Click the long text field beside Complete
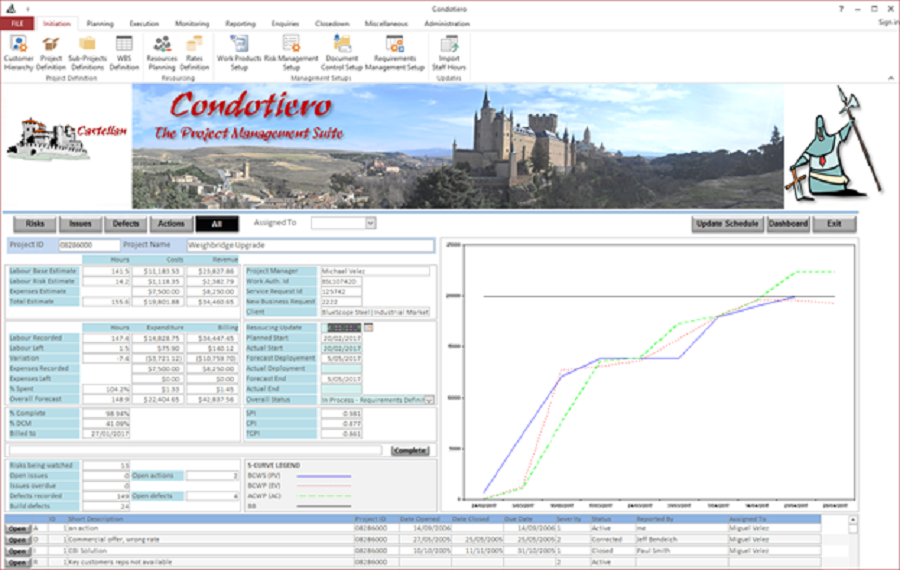This screenshot has height=570, width=900. (195, 451)
